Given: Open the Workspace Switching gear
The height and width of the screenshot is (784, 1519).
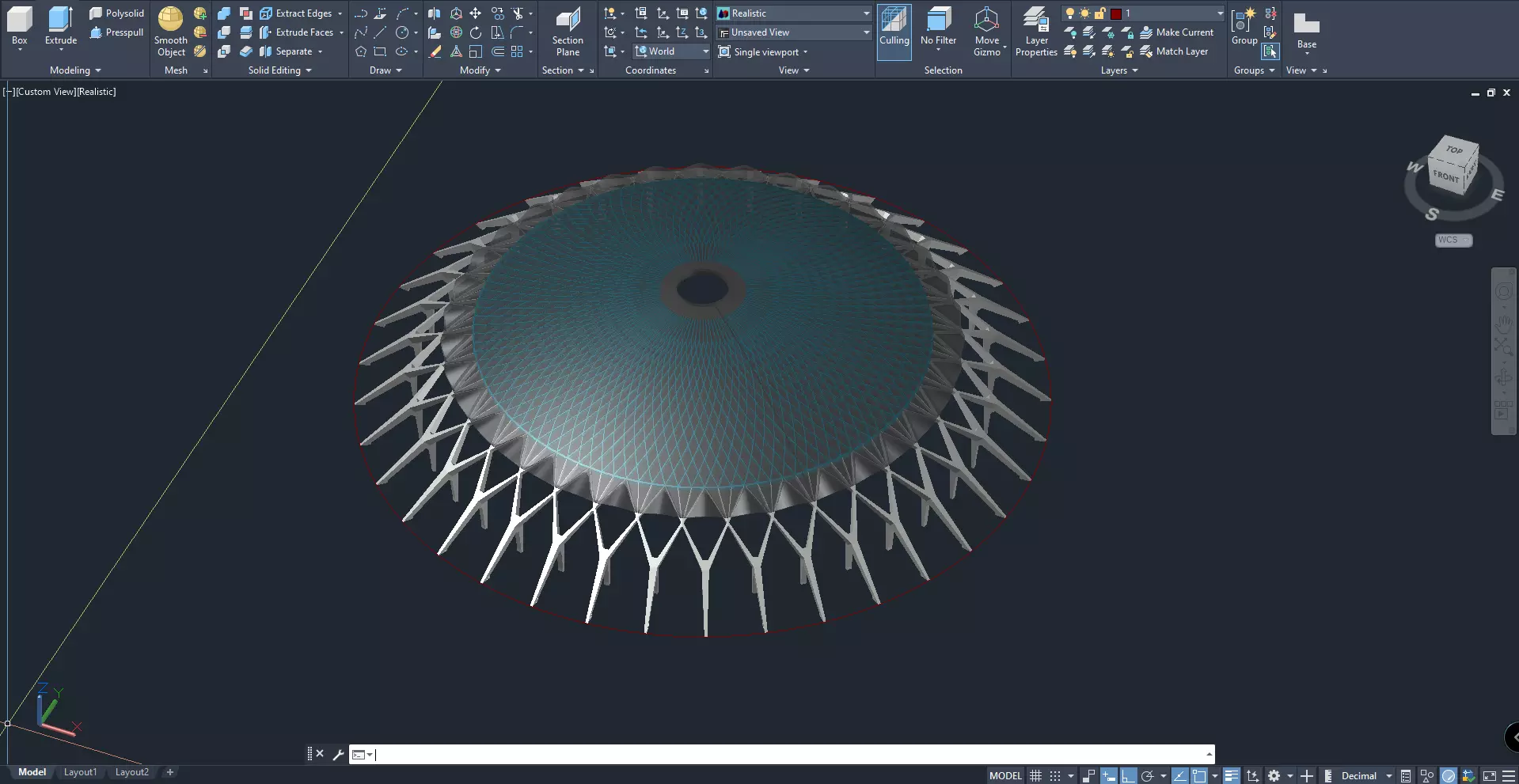Looking at the screenshot, I should 1274,776.
